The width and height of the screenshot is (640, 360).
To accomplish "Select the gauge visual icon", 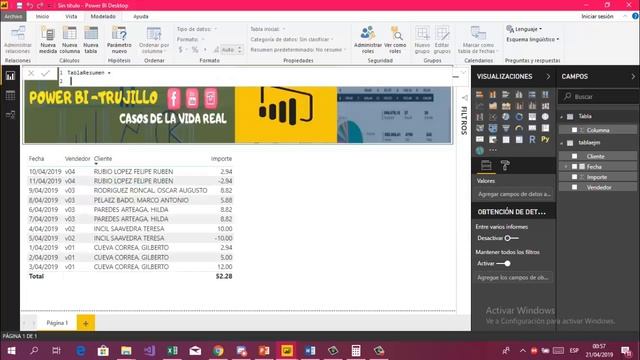I will click(x=519, y=128).
